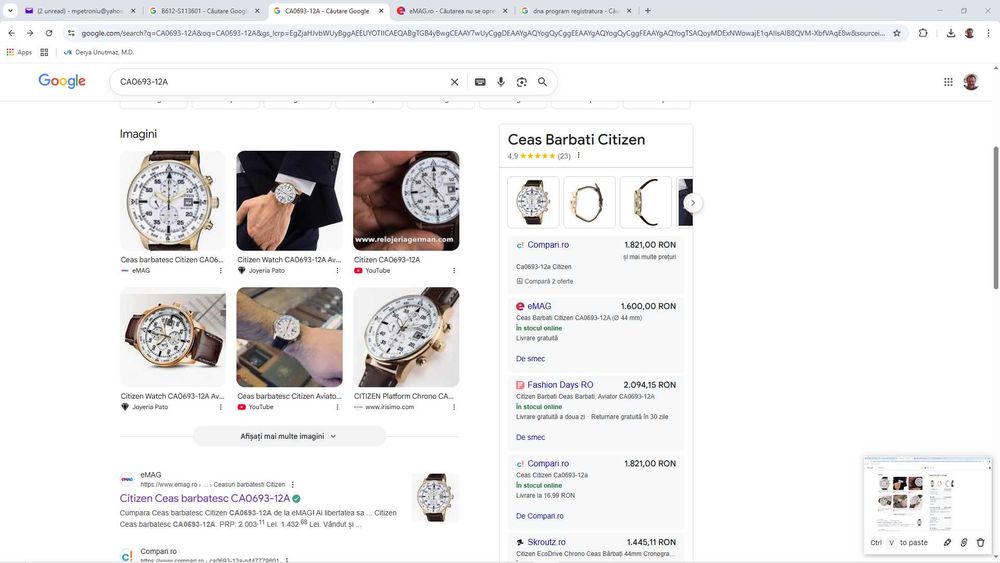Viewport: 1000px width, 563px height.
Task: Open the eMAG gold watch image
Action: (173, 201)
